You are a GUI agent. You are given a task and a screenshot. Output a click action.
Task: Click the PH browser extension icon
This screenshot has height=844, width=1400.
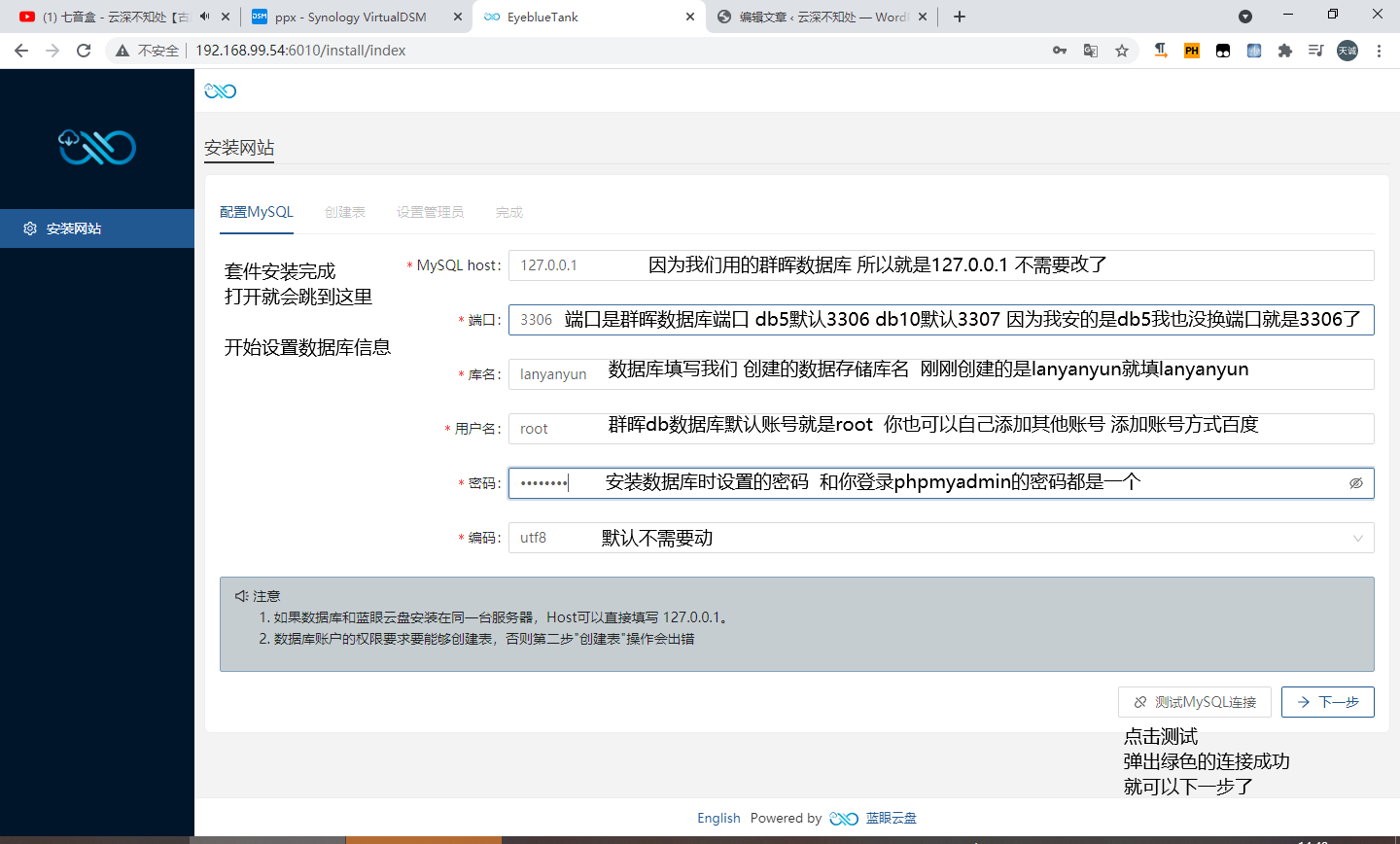point(1191,51)
